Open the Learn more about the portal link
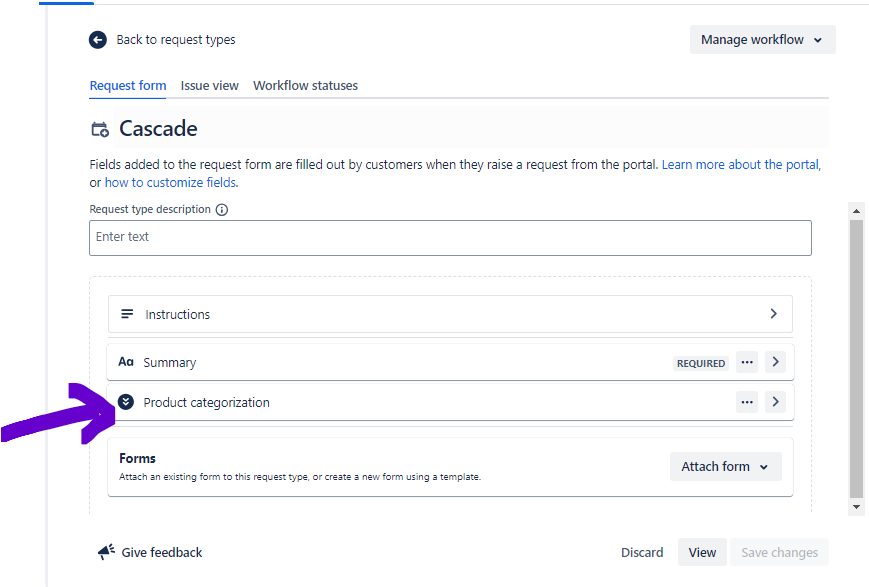869x587 pixels. pos(740,165)
